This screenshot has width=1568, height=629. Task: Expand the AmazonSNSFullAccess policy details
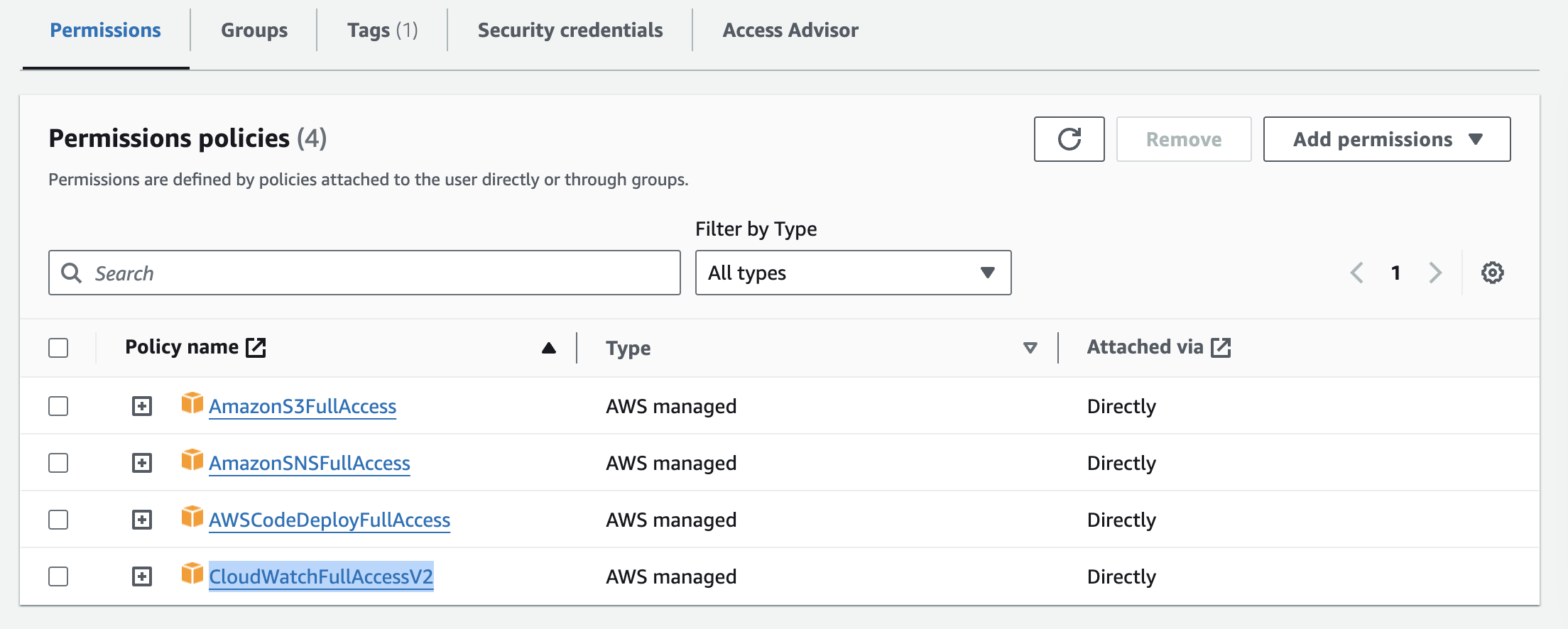(142, 463)
